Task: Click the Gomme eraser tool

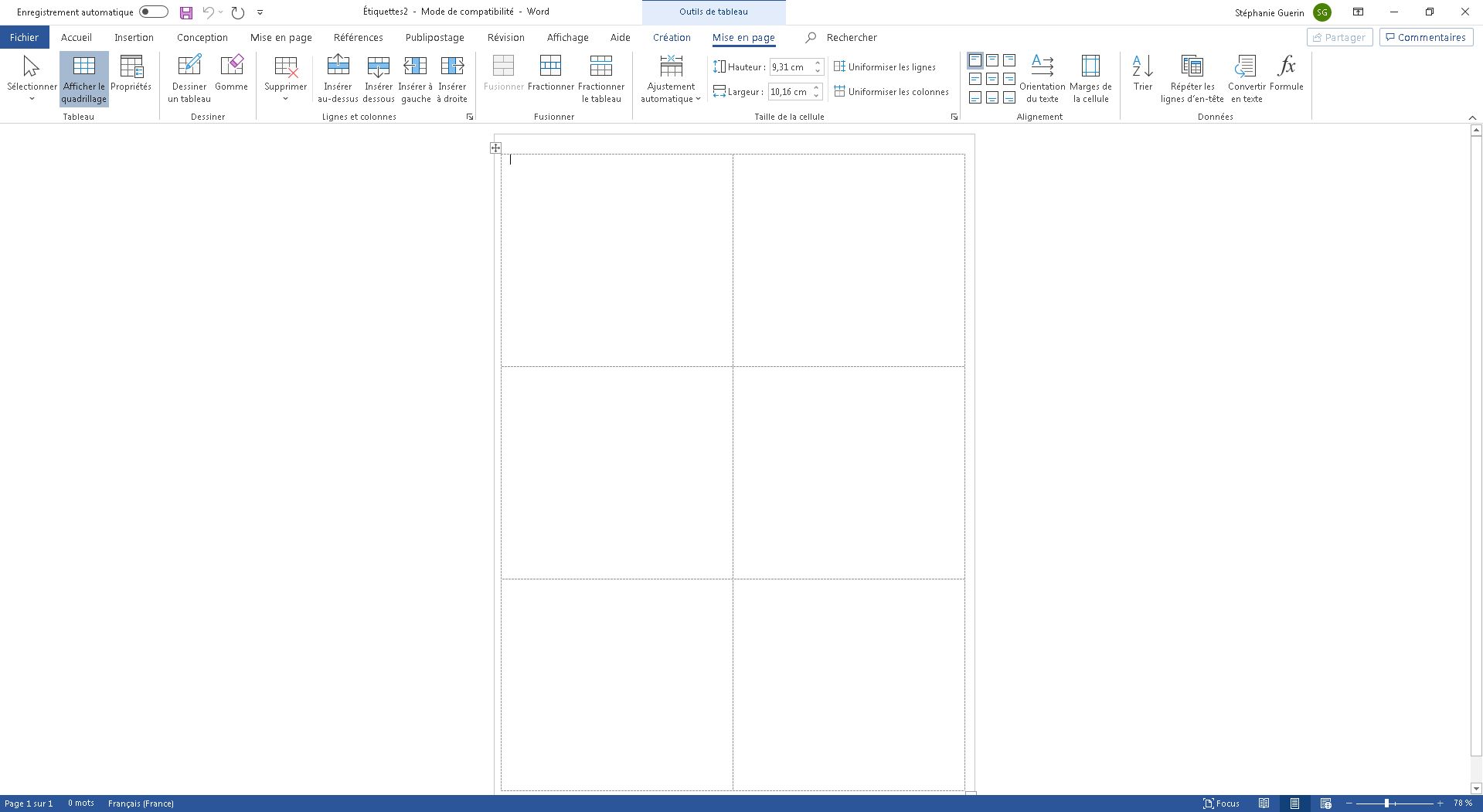Action: coord(231,76)
